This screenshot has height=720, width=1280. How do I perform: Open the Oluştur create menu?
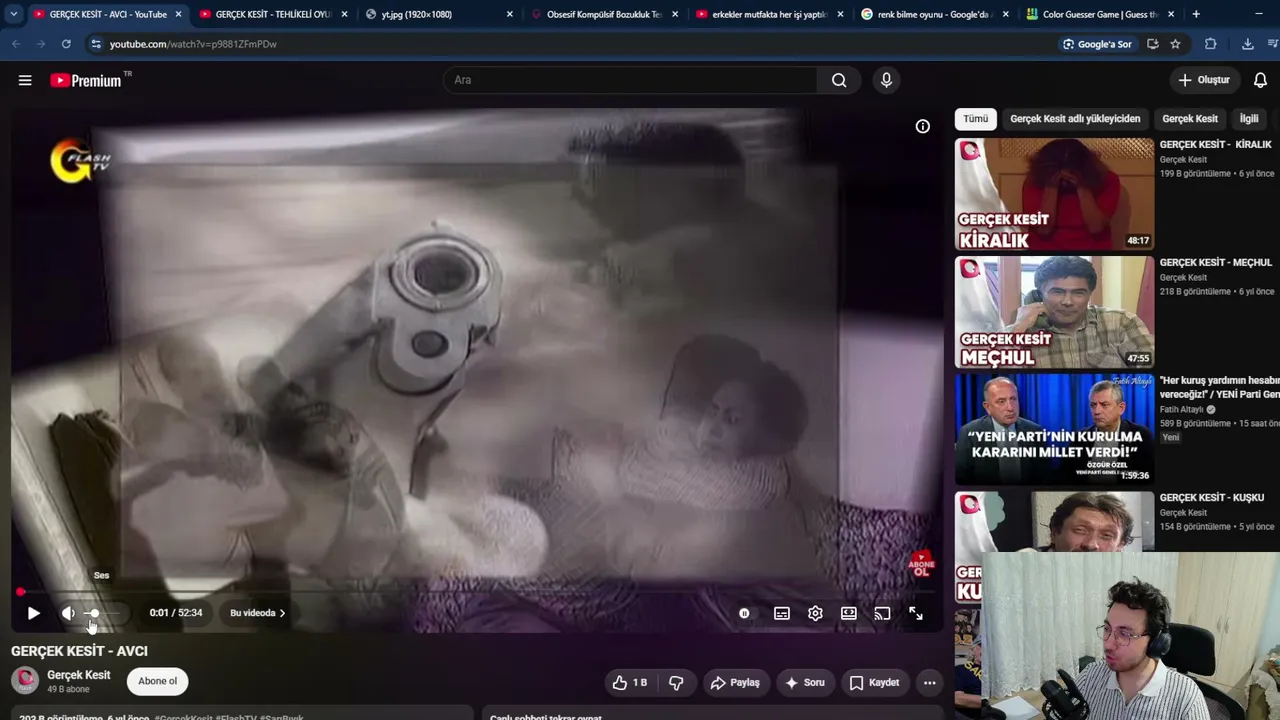coord(1203,80)
